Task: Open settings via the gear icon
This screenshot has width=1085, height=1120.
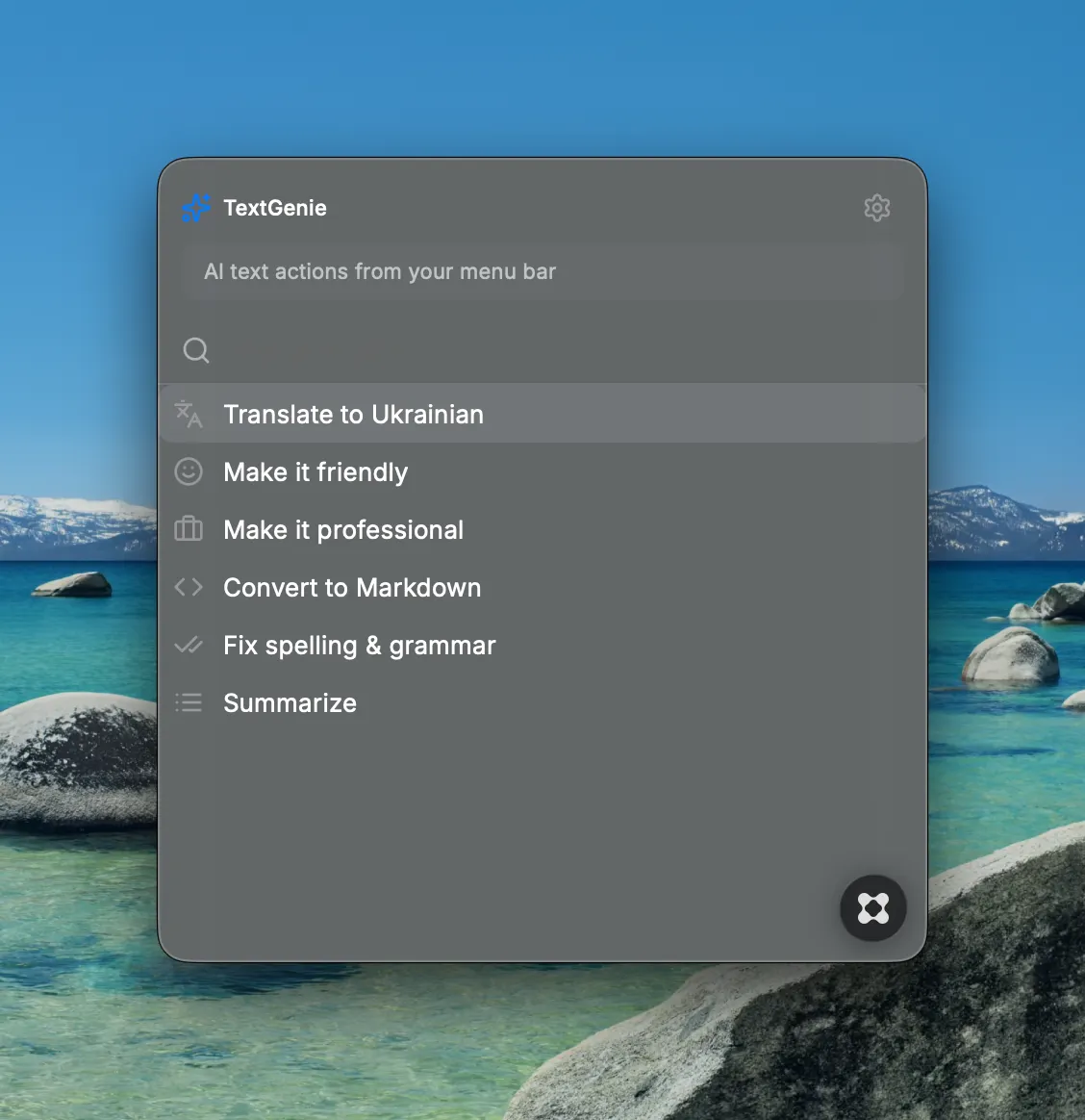Action: (x=876, y=208)
